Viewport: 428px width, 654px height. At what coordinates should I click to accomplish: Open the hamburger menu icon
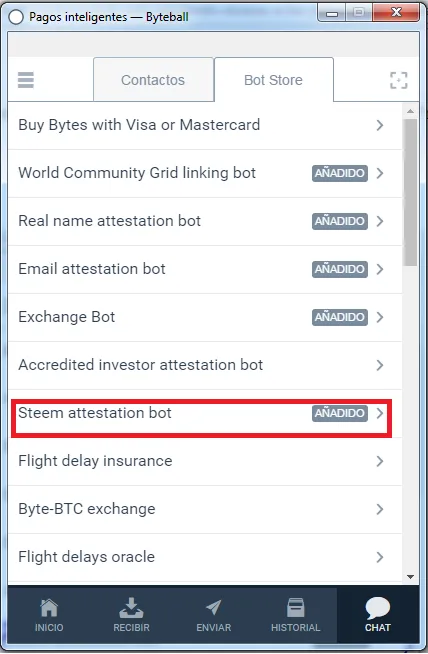pyautogui.click(x=25, y=80)
